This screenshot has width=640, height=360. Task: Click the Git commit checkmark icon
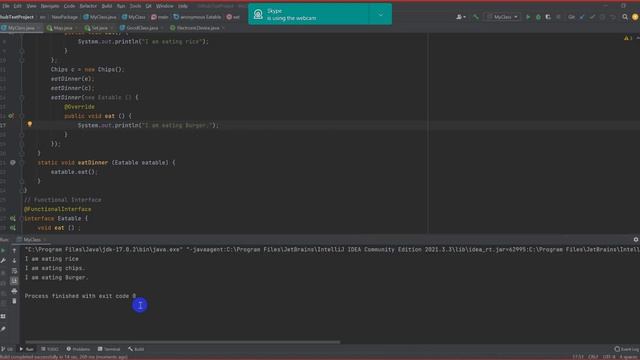592,17
